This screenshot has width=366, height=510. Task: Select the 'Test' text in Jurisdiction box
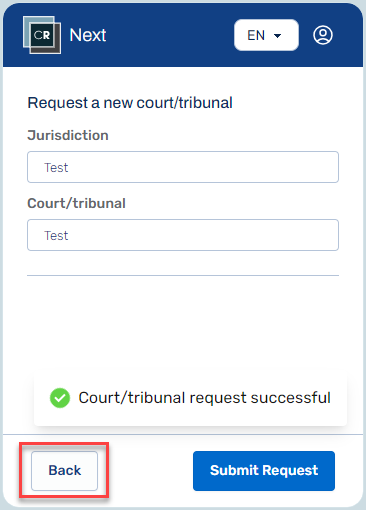pyautogui.click(x=56, y=167)
